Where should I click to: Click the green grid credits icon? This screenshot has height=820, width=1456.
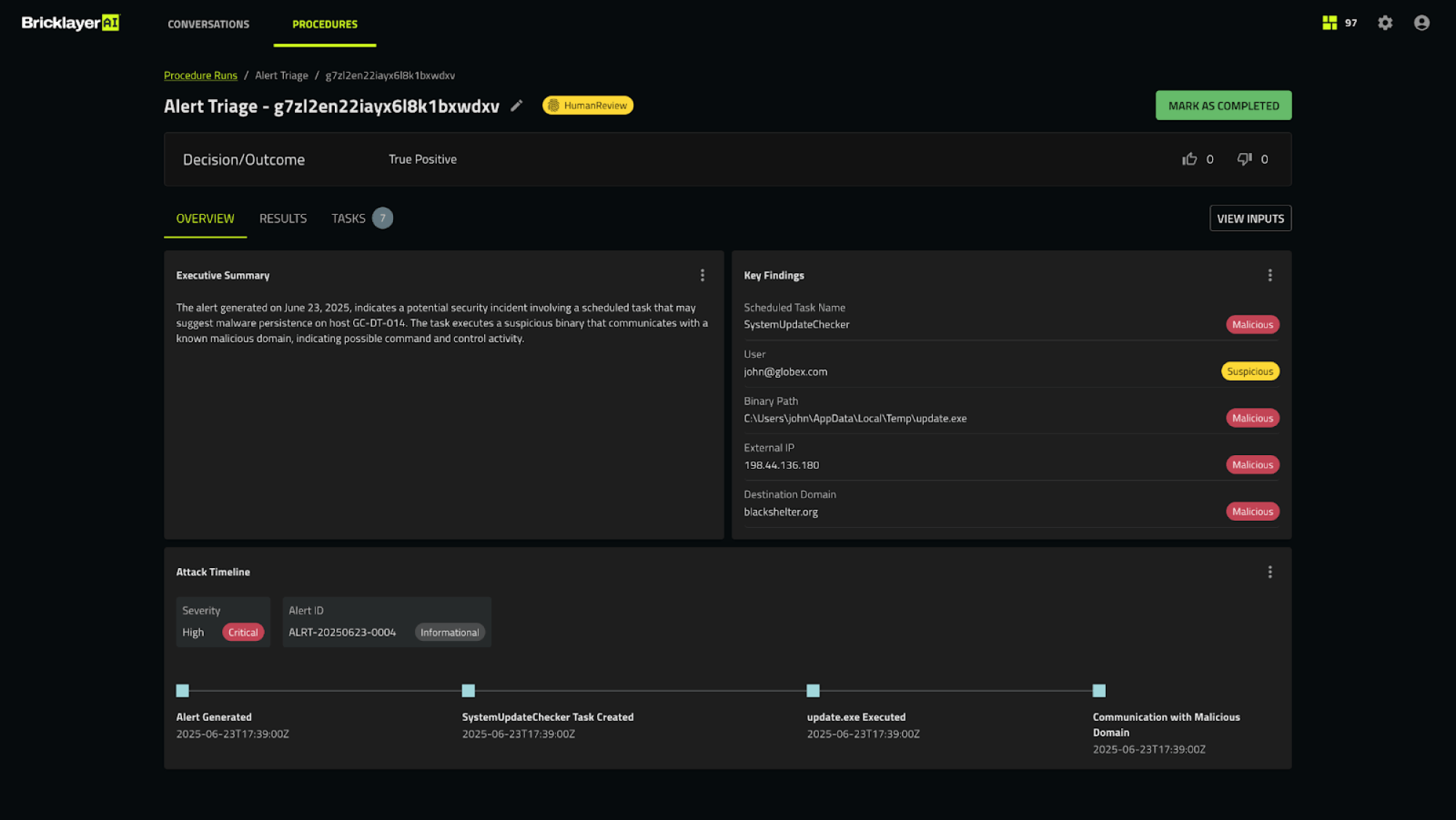1329,23
